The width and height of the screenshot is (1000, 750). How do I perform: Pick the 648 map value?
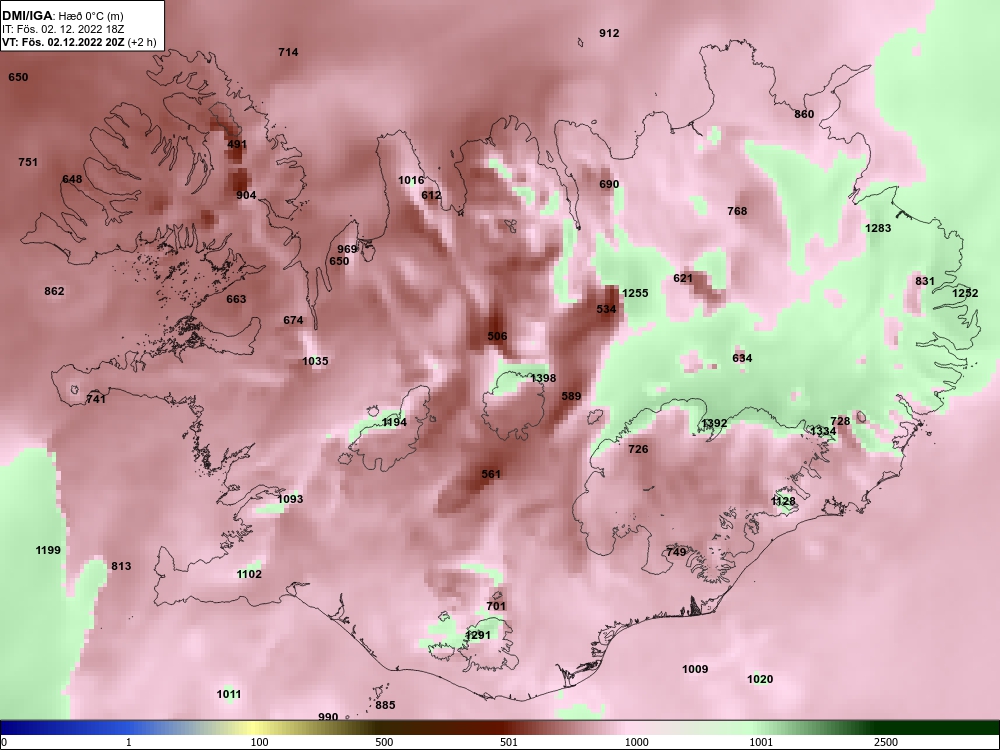click(x=72, y=179)
